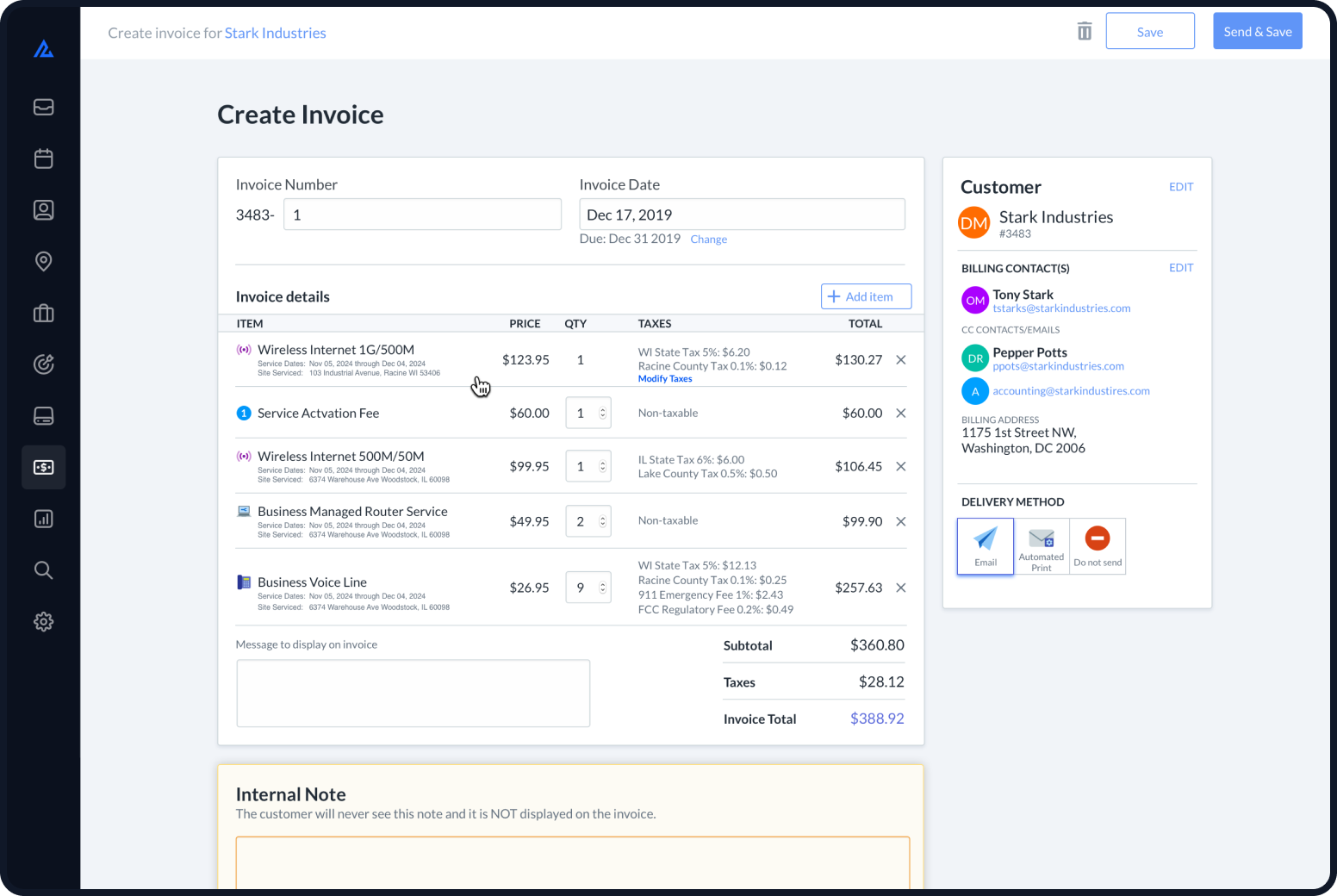Select Automated Print delivery method
1337x896 pixels.
coord(1041,545)
